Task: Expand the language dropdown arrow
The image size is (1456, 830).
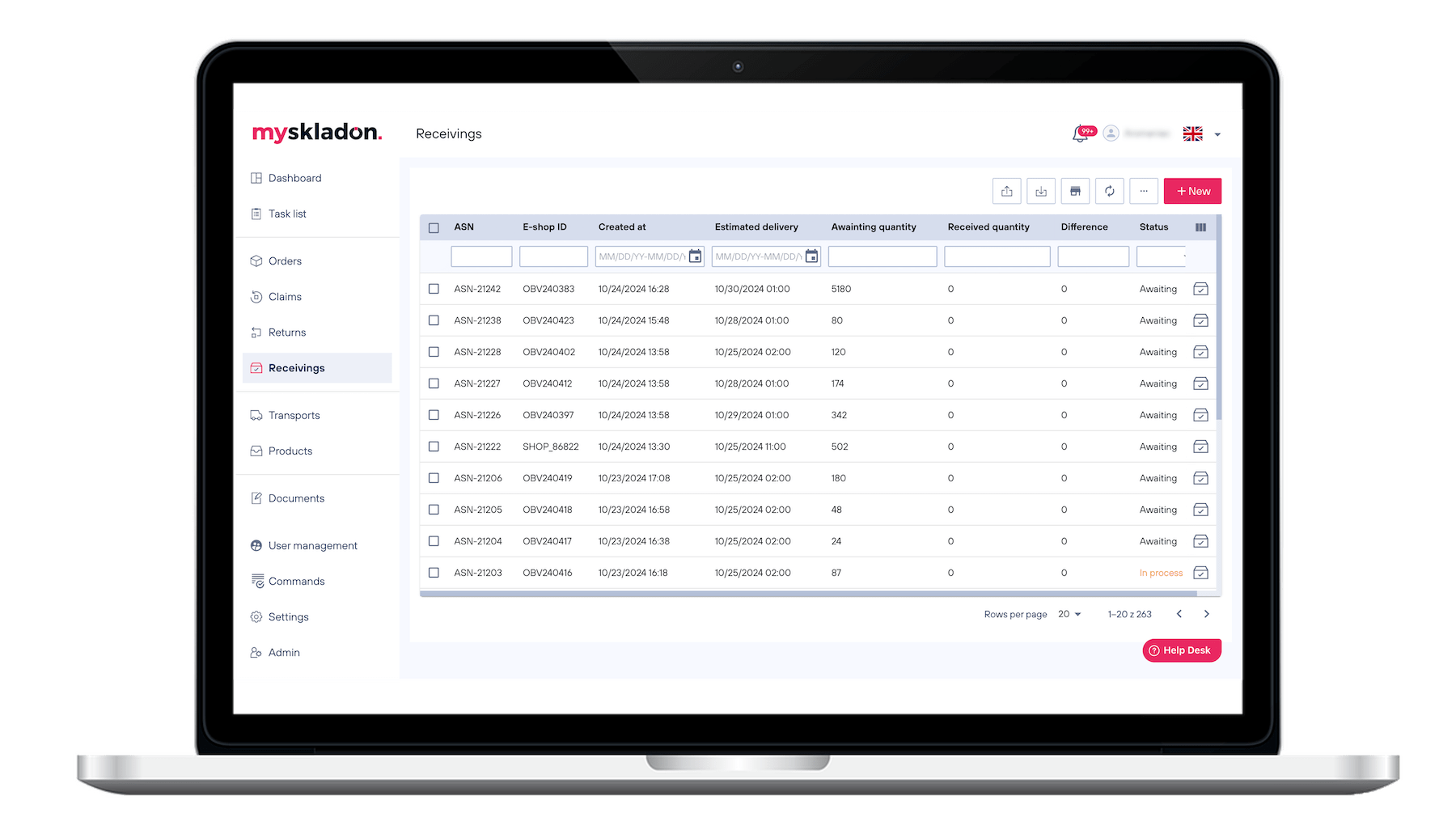Action: [1217, 134]
